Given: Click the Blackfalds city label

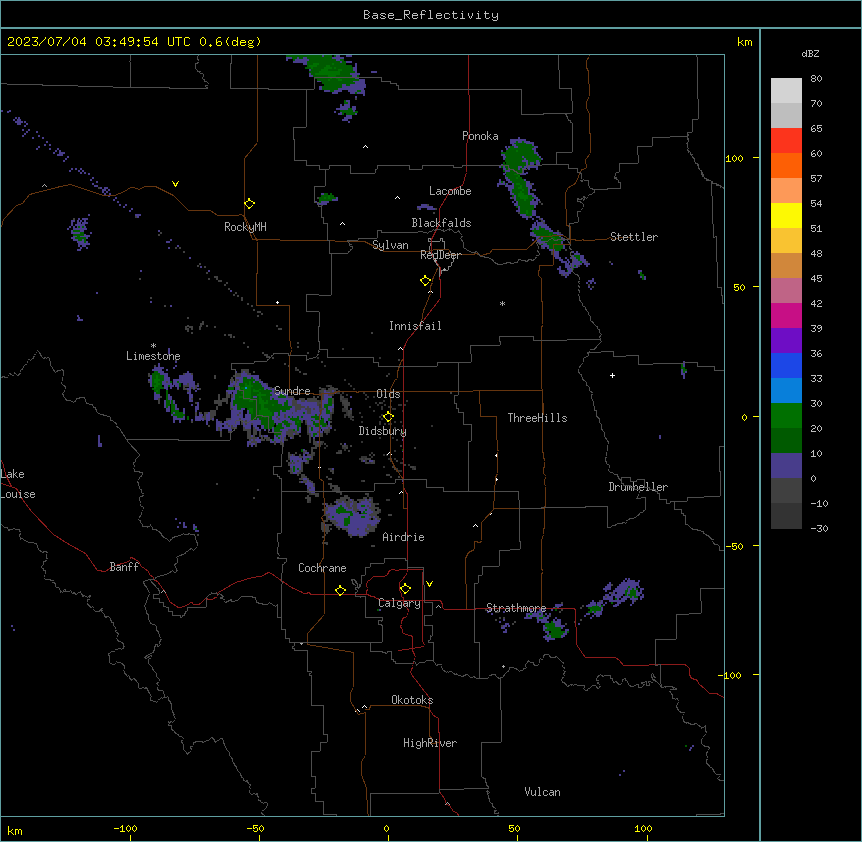Looking at the screenshot, I should pyautogui.click(x=441, y=223).
